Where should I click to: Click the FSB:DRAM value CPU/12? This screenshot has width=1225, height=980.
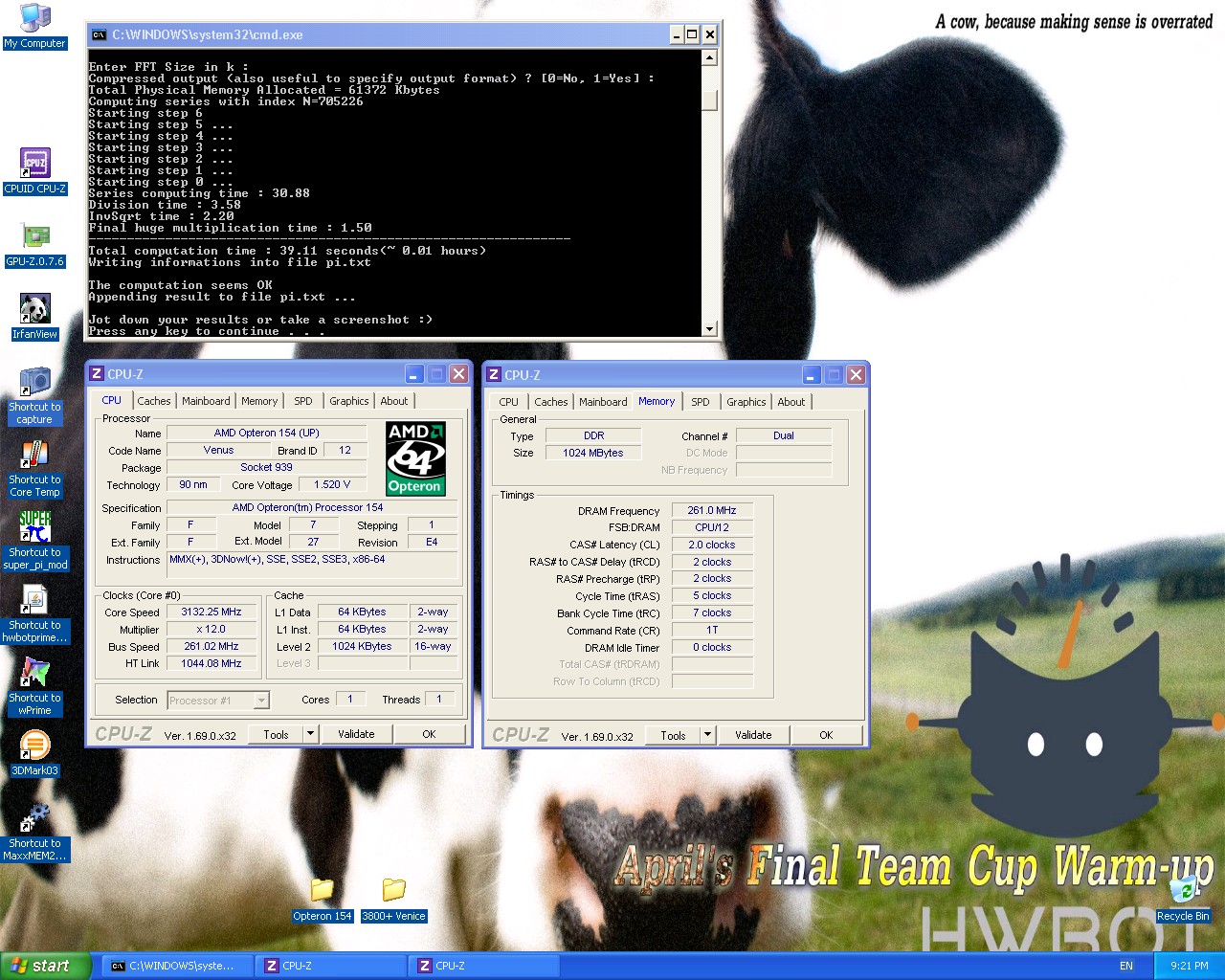pyautogui.click(x=712, y=528)
